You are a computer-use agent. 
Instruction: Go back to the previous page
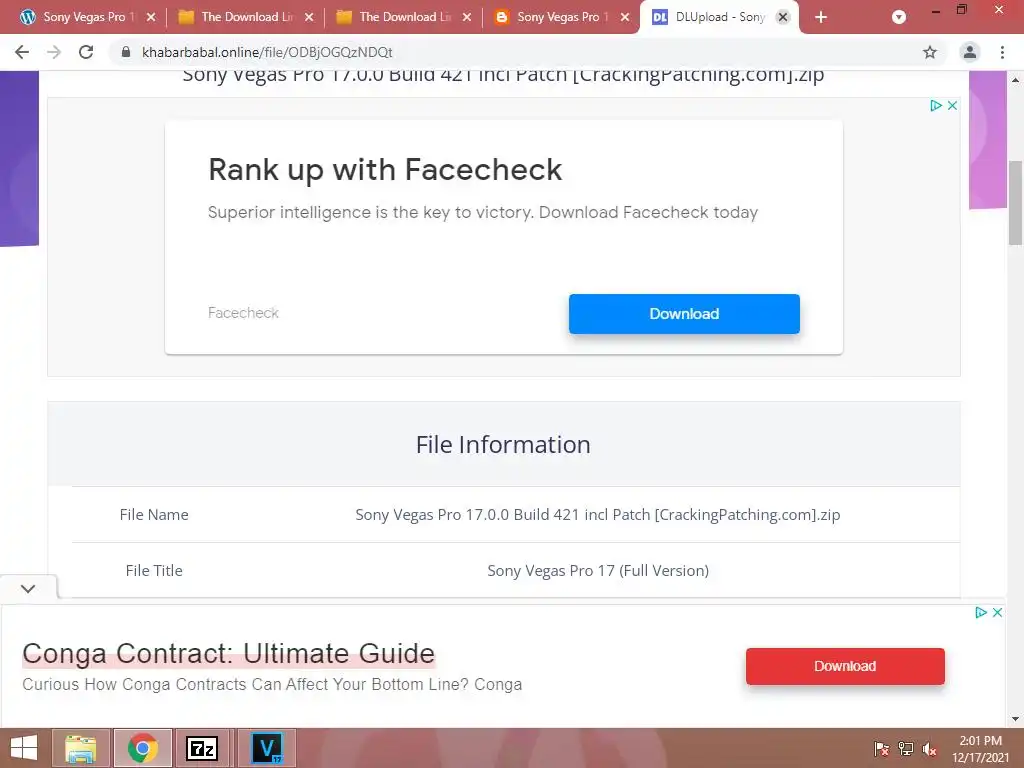22,52
